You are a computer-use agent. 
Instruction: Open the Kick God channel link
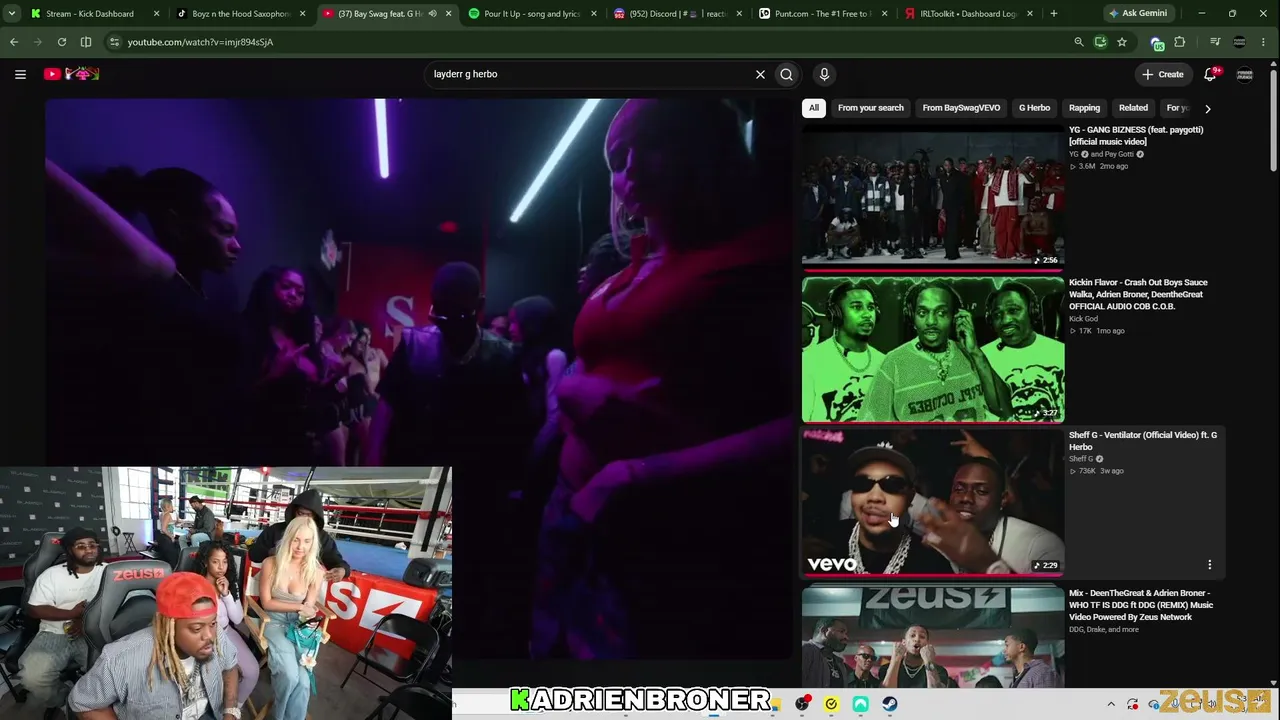tap(1083, 319)
